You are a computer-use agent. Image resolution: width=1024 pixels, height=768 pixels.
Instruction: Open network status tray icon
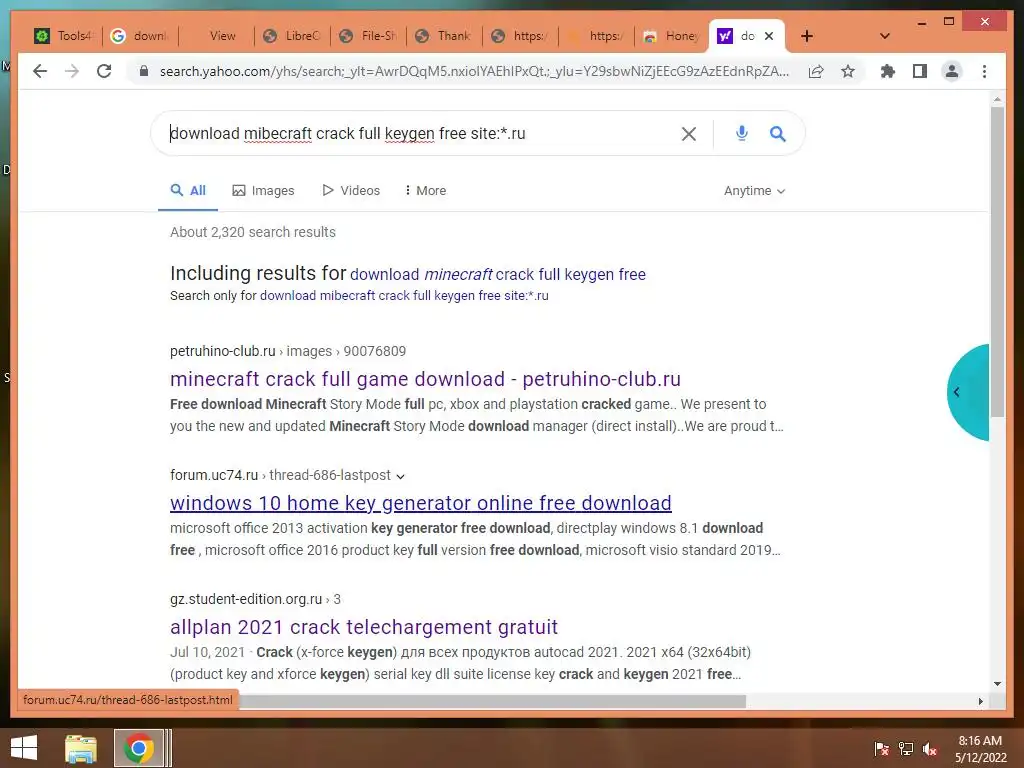pyautogui.click(x=906, y=748)
